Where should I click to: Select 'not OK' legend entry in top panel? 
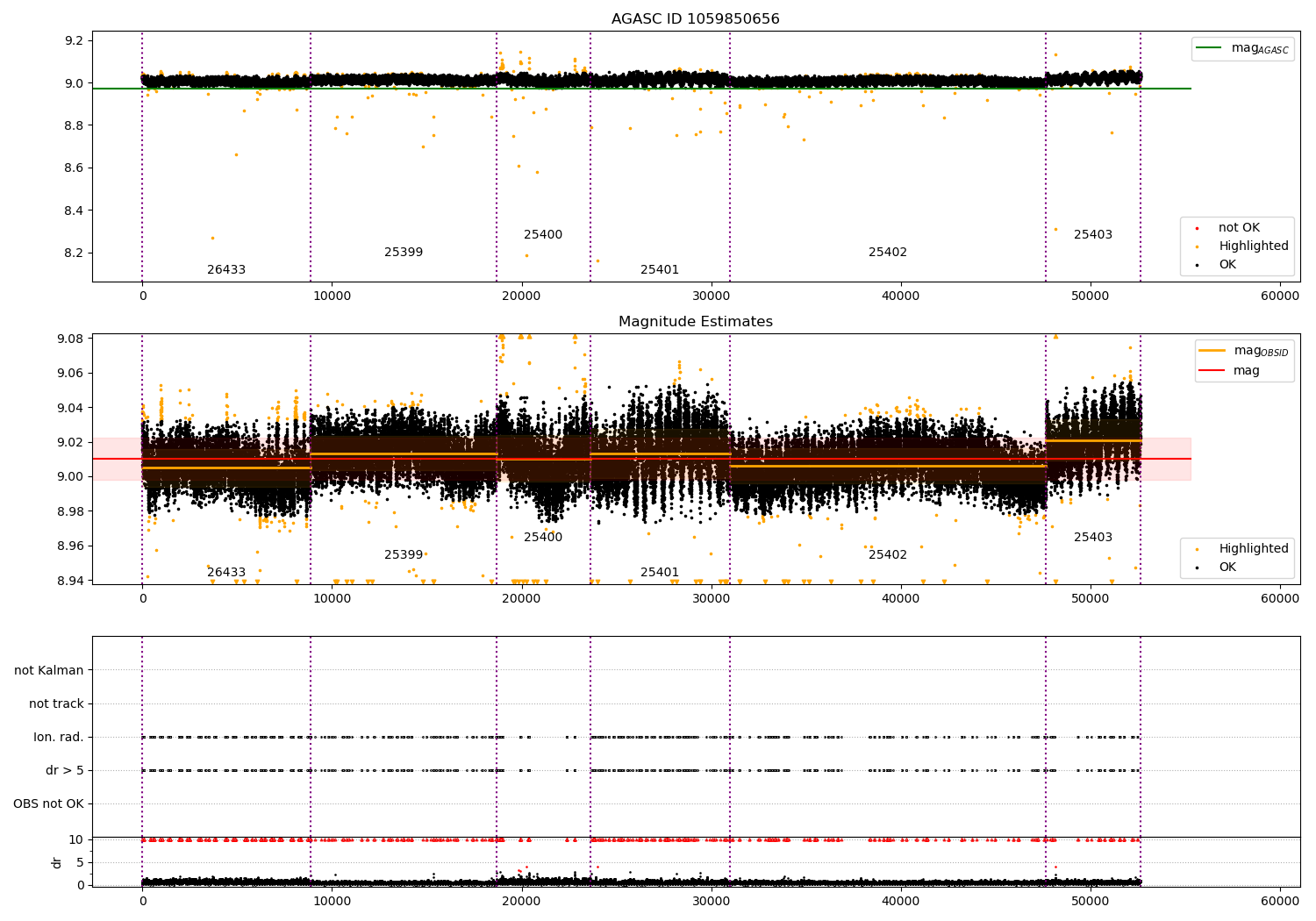click(1238, 228)
